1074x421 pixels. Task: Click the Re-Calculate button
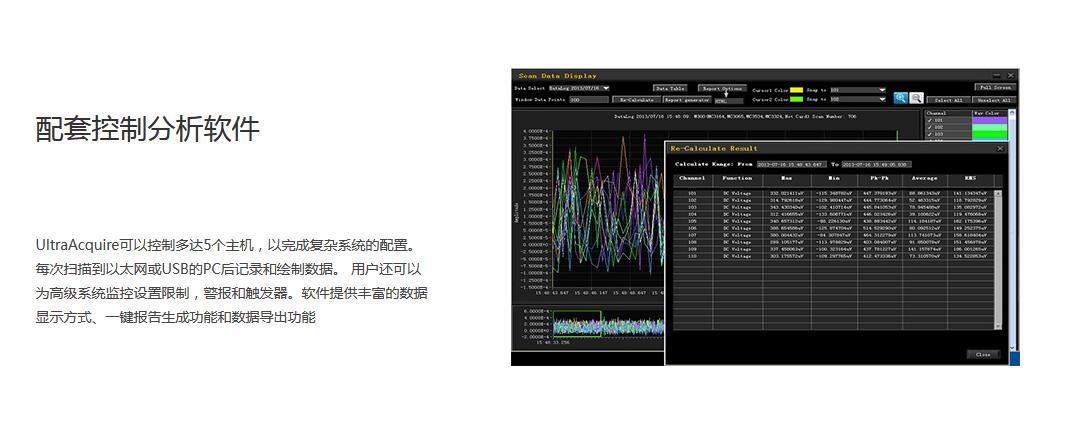tap(636, 100)
